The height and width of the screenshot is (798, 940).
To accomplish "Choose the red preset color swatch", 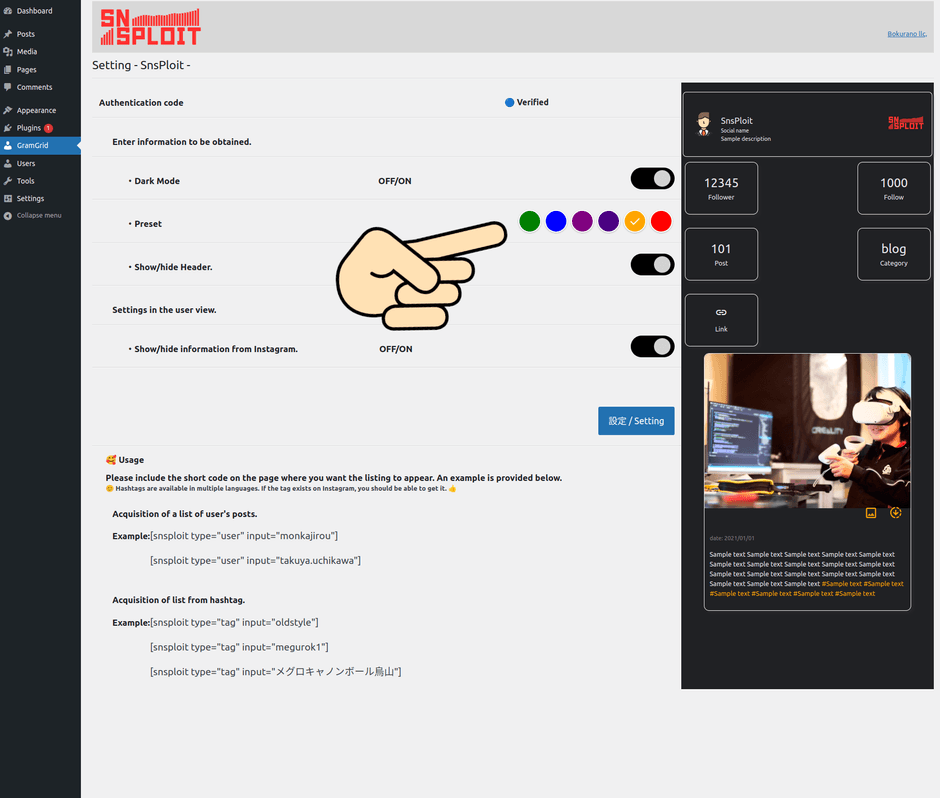I will [x=661, y=222].
